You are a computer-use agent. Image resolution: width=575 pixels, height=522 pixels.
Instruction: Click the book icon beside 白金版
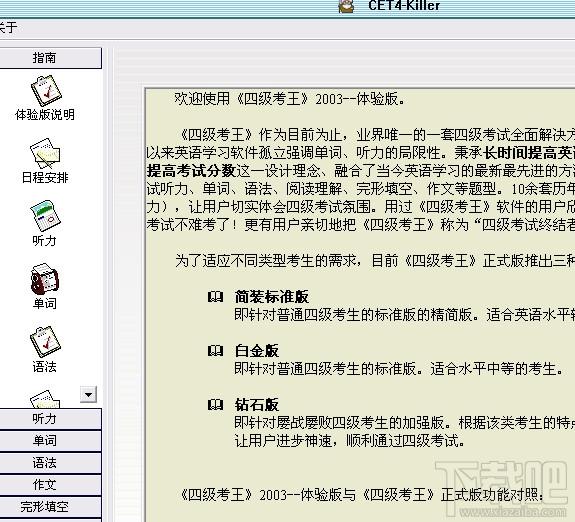(215, 351)
